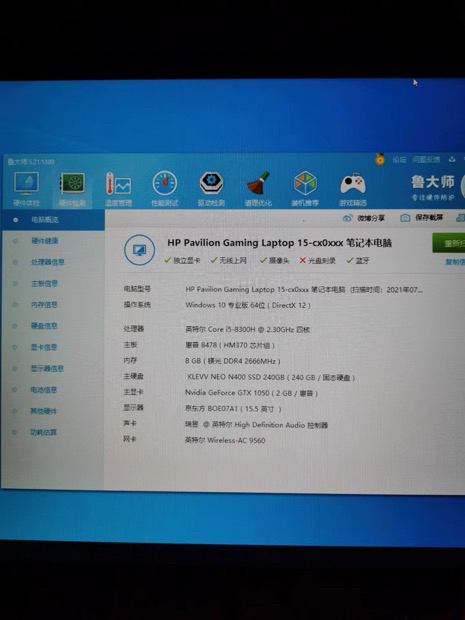Click the 处理器 row label
The height and width of the screenshot is (620, 465).
coord(133,329)
